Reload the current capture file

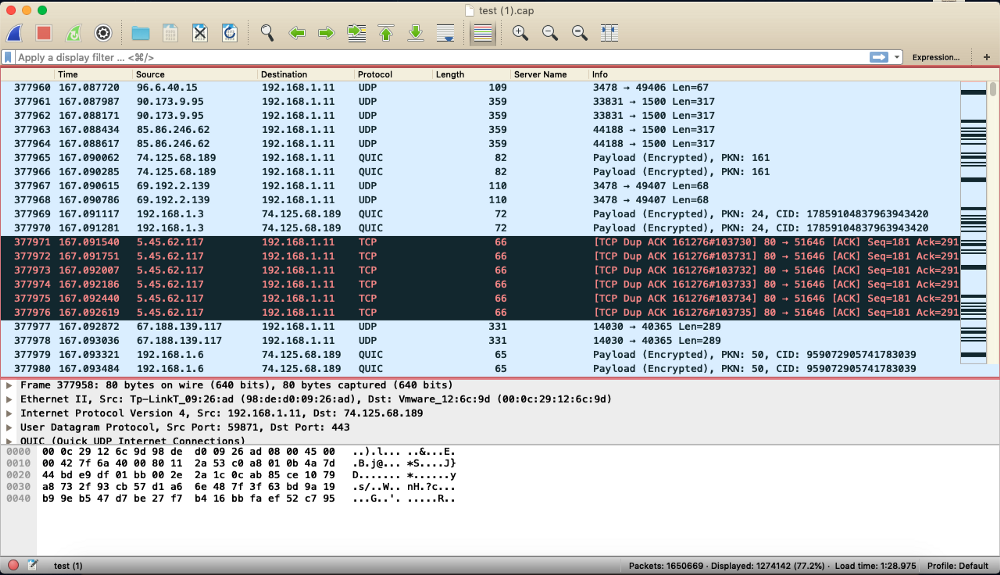[x=229, y=33]
